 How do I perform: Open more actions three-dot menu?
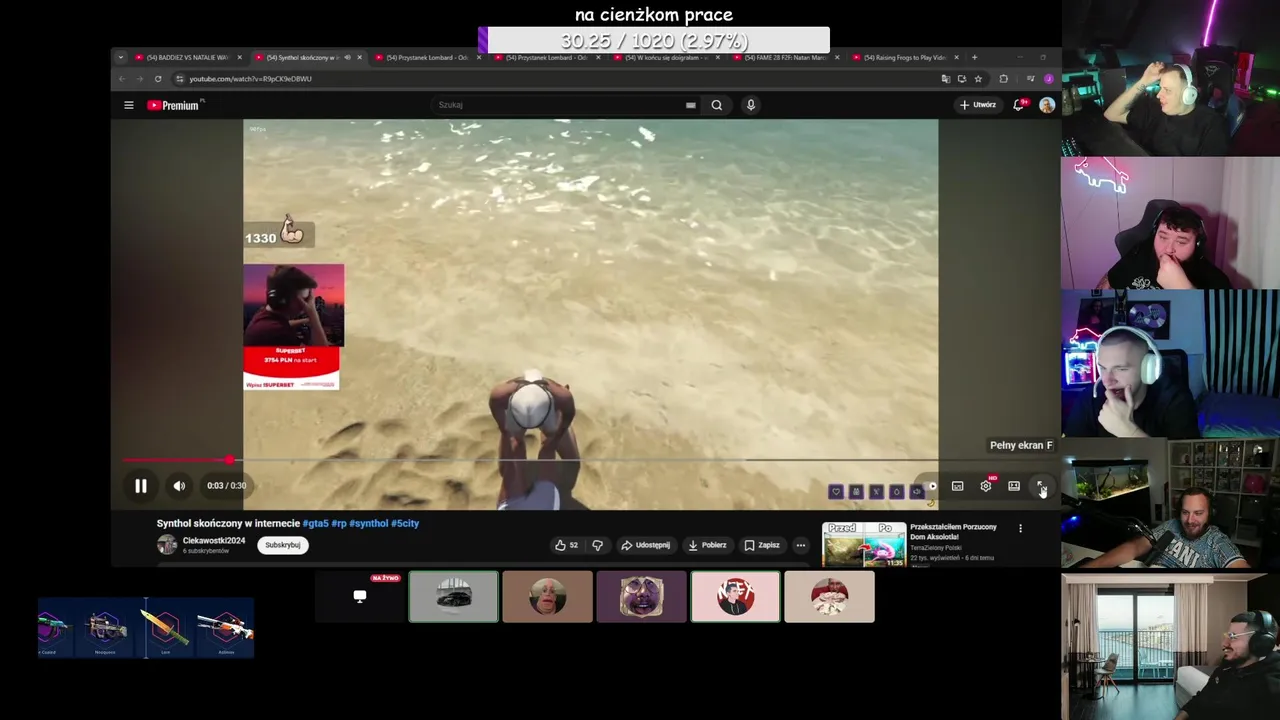(801, 545)
